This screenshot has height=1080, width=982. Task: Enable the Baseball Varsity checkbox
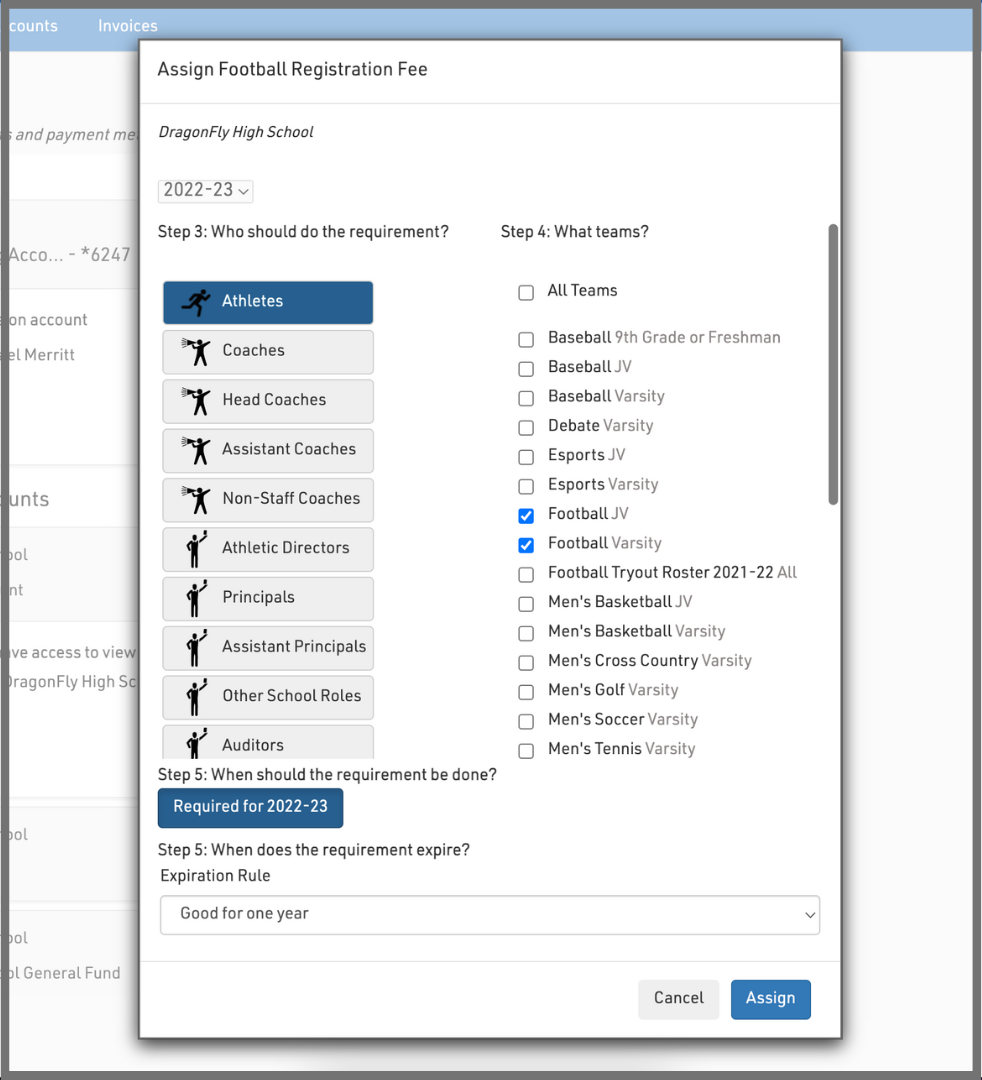[526, 399]
